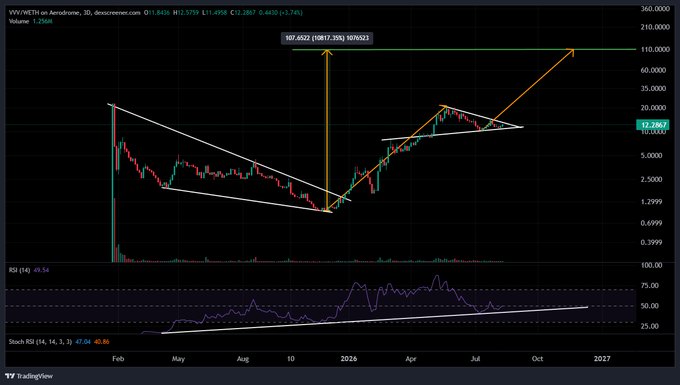Click the Stoch RSI value 47.04

[x=83, y=342]
